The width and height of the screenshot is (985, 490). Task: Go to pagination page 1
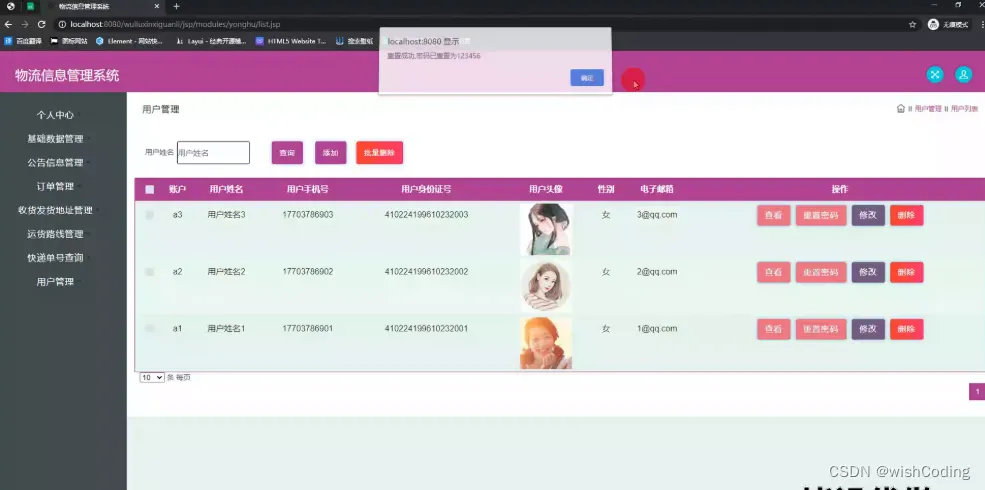(977, 391)
